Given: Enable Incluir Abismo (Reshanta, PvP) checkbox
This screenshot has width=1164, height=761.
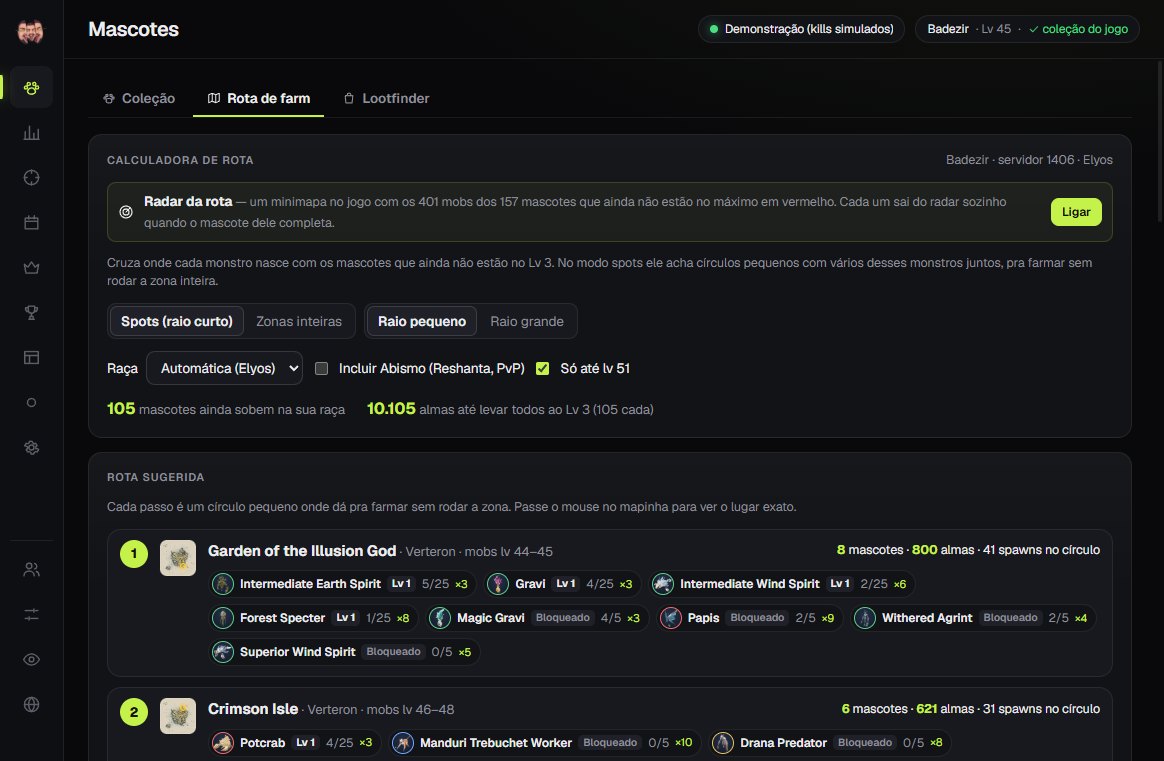Looking at the screenshot, I should [321, 368].
